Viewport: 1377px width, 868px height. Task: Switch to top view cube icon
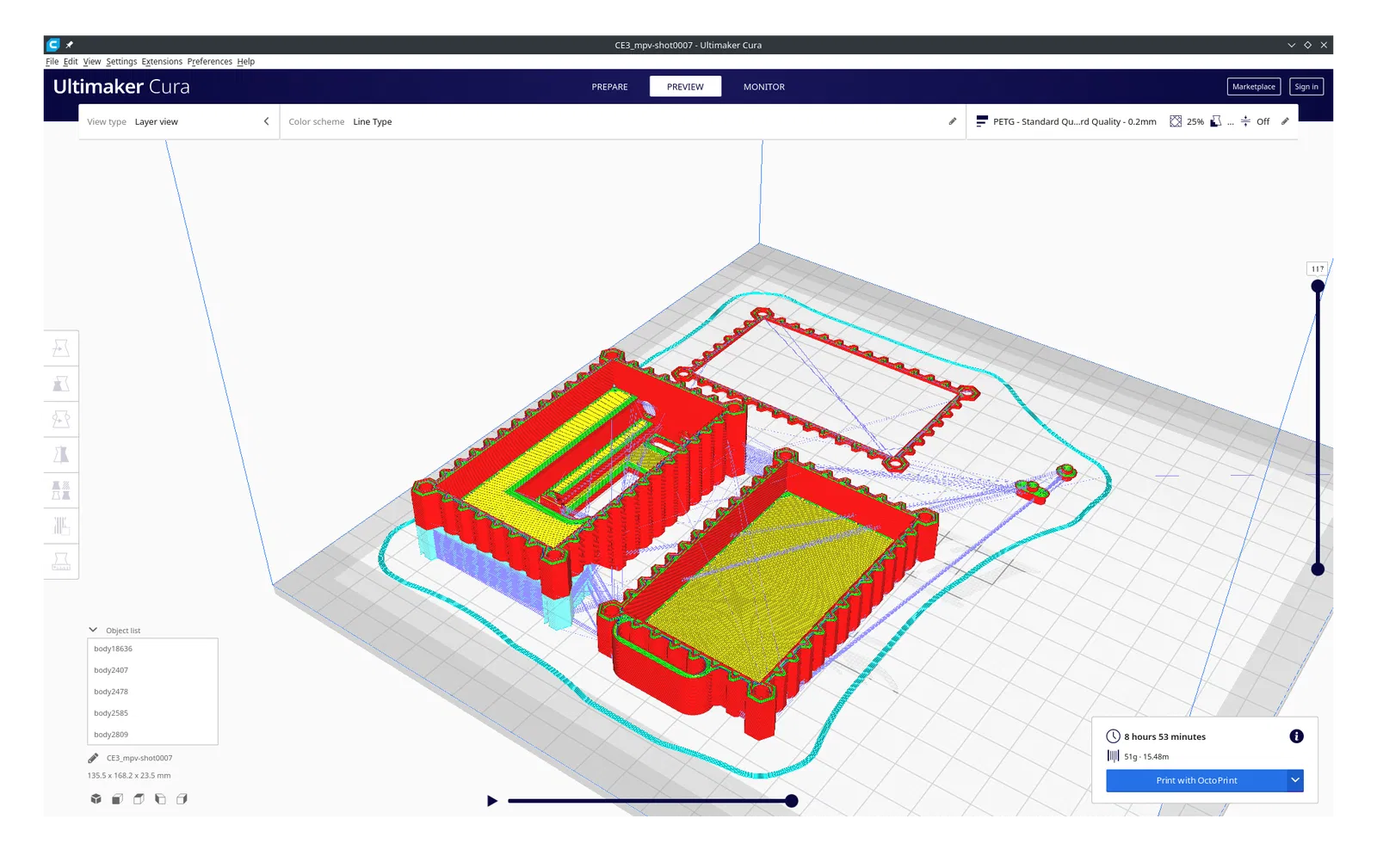[139, 799]
